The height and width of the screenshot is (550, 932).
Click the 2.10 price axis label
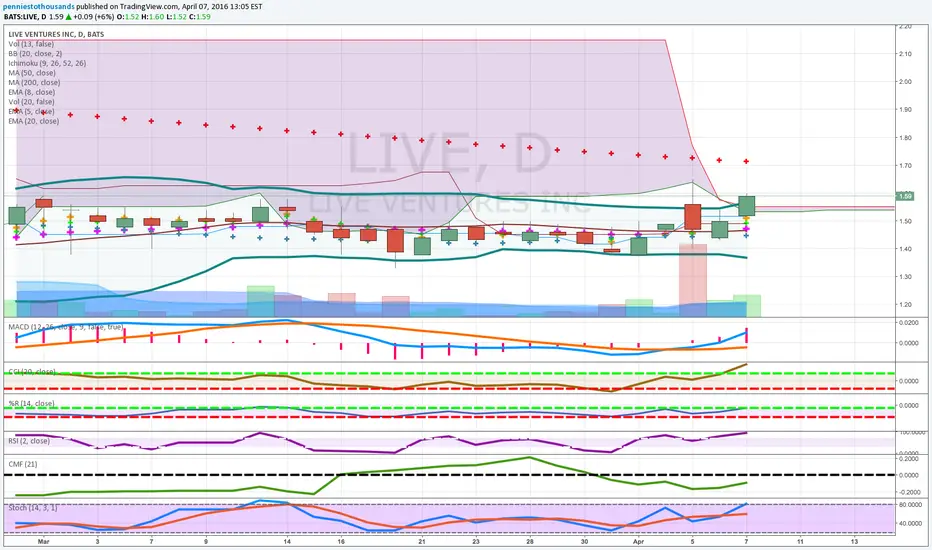[905, 54]
